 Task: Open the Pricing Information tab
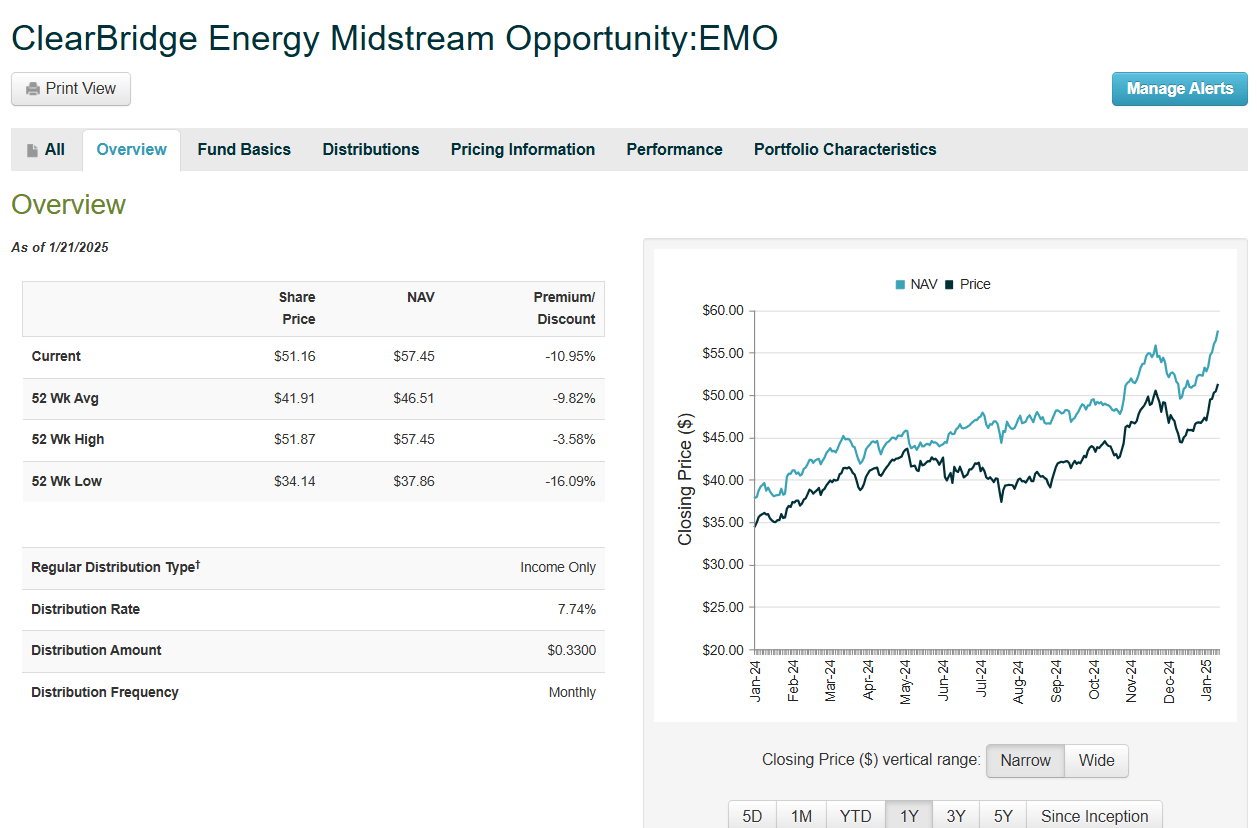click(x=523, y=149)
